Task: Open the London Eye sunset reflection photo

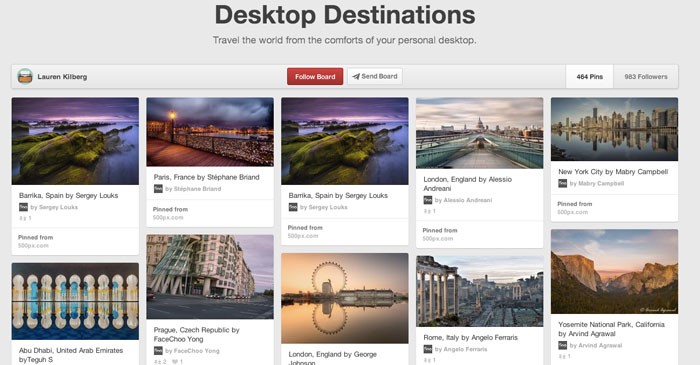Action: 345,298
